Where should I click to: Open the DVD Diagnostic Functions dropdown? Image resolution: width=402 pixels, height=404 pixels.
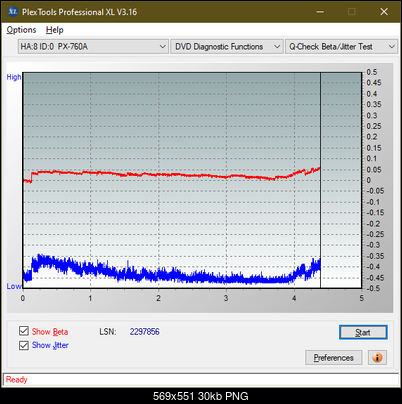pyautogui.click(x=227, y=47)
